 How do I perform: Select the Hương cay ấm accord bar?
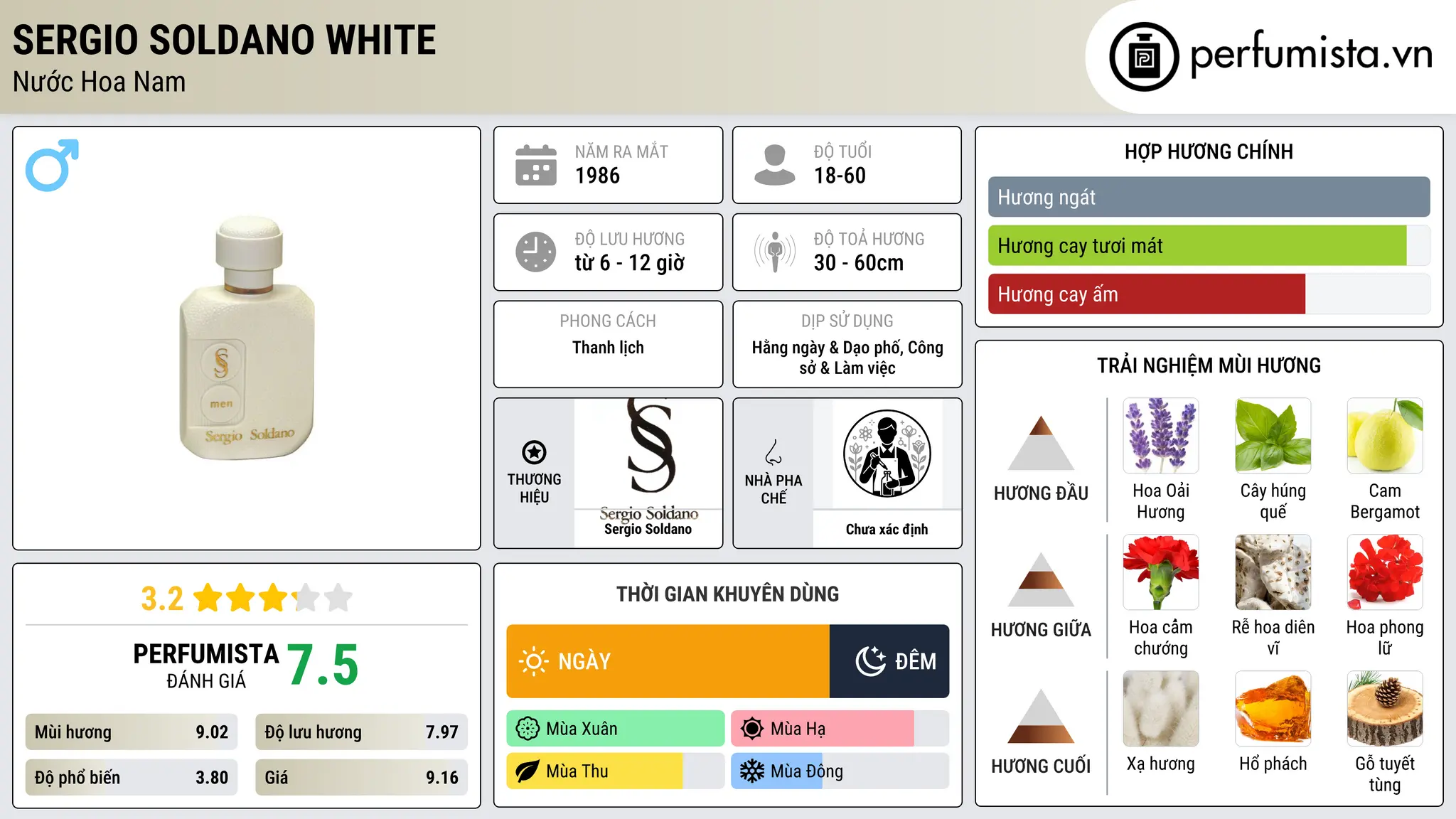[x=1209, y=294]
